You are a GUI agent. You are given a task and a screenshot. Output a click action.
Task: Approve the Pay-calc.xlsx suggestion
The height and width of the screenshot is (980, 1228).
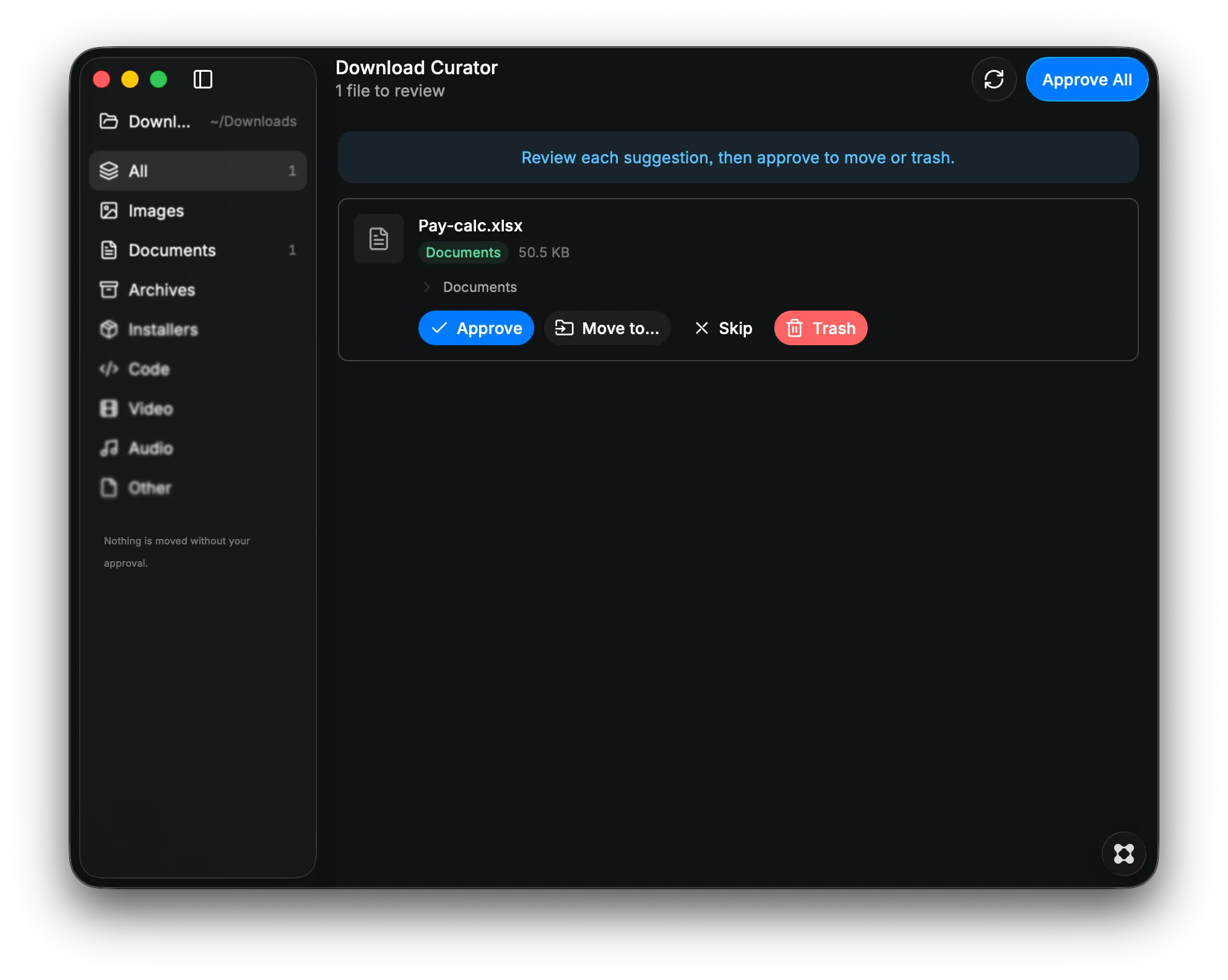(476, 328)
